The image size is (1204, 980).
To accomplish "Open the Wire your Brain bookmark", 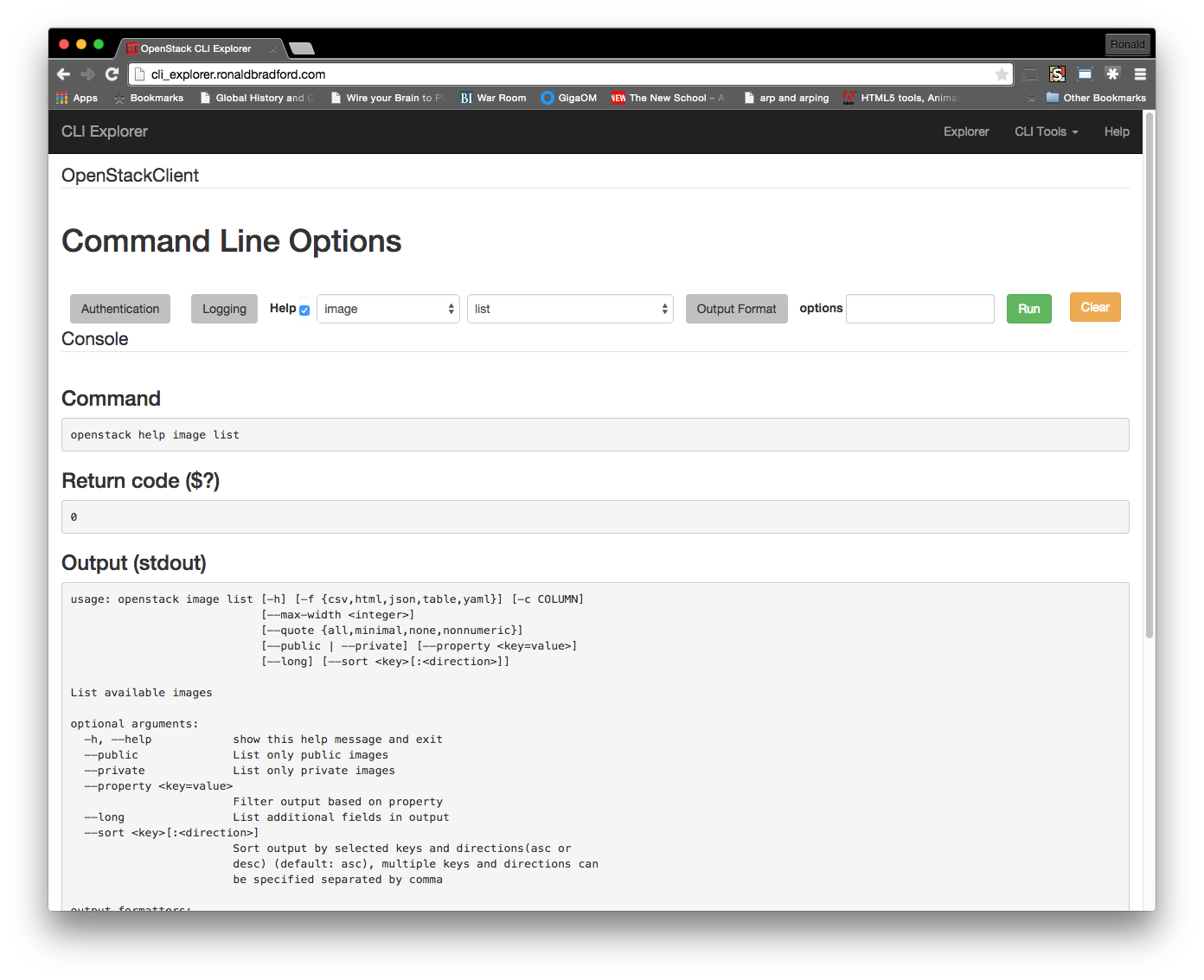I will pos(387,98).
